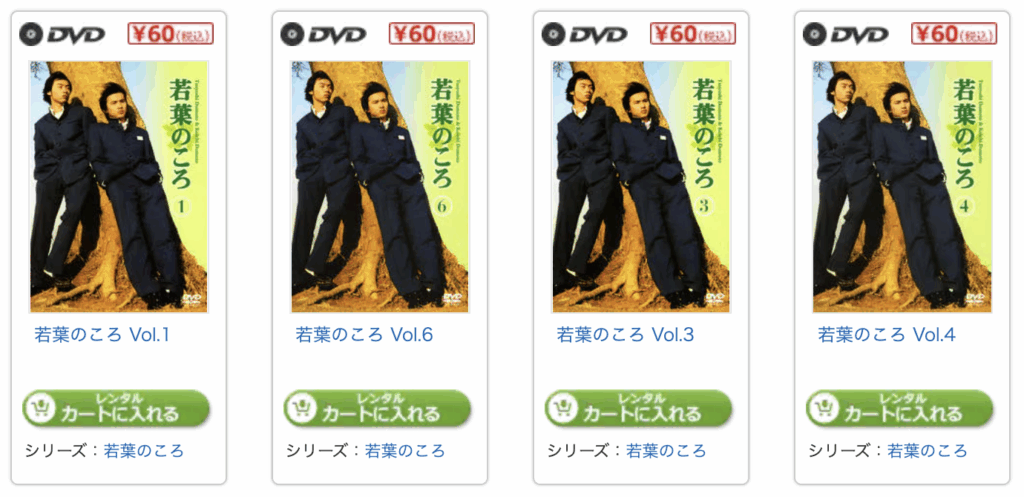
Task: Open the cover image for volume 6
Action: 380,187
